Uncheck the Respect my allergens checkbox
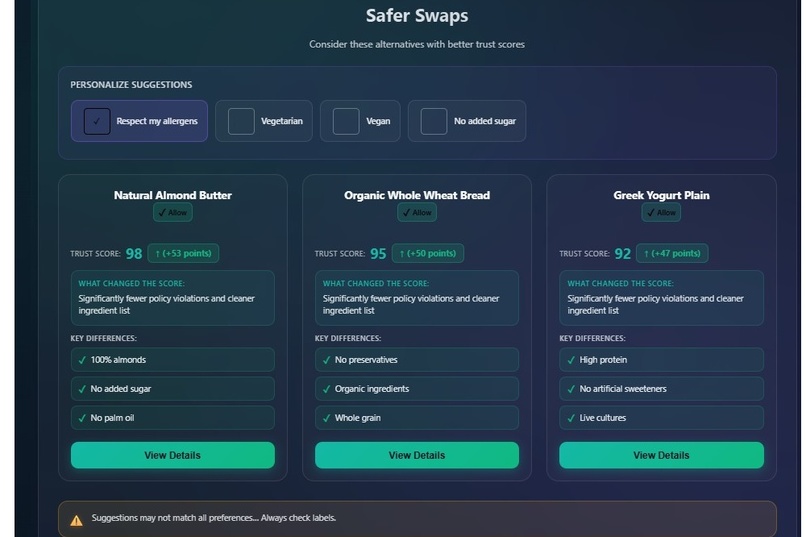 pyautogui.click(x=97, y=121)
